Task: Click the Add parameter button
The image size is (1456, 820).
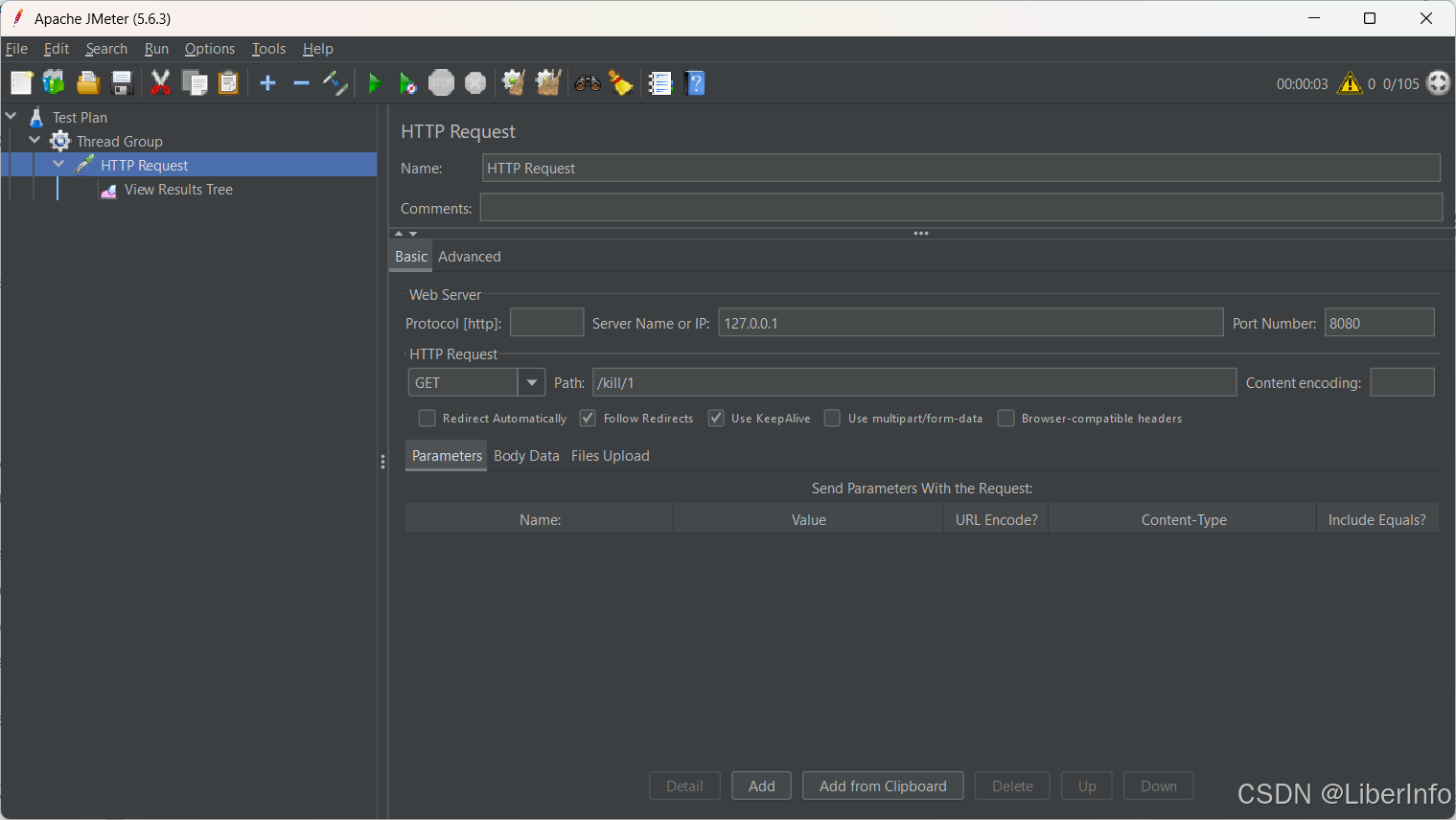Action: (x=761, y=786)
